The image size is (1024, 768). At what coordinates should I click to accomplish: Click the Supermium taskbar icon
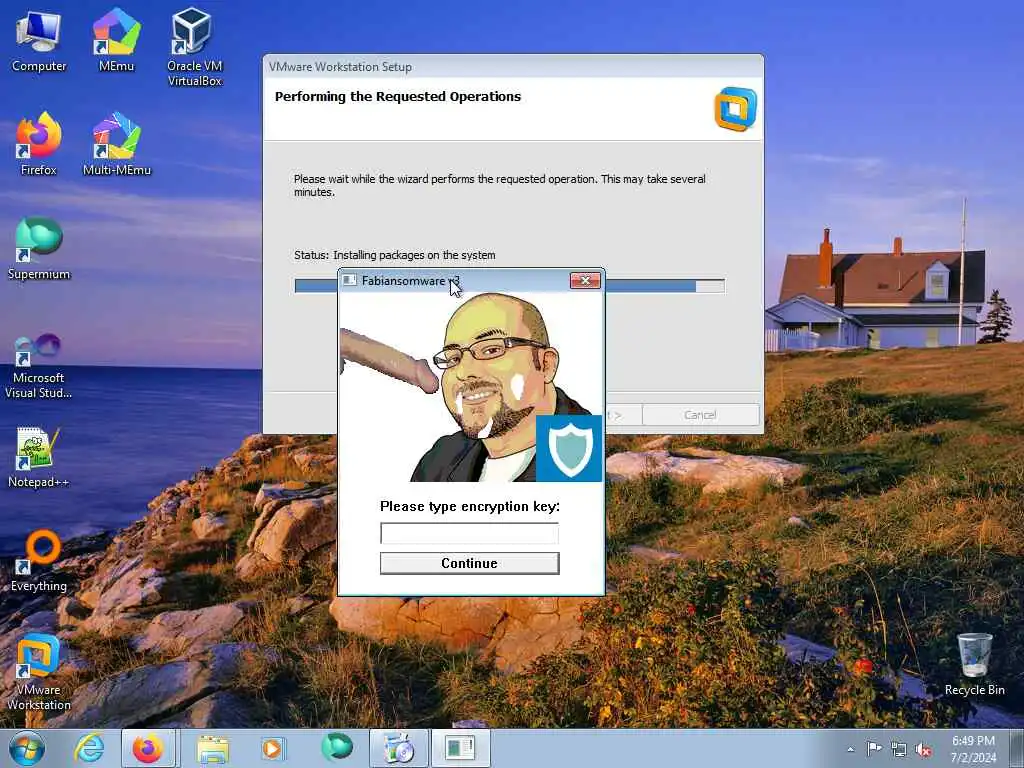(x=336, y=748)
